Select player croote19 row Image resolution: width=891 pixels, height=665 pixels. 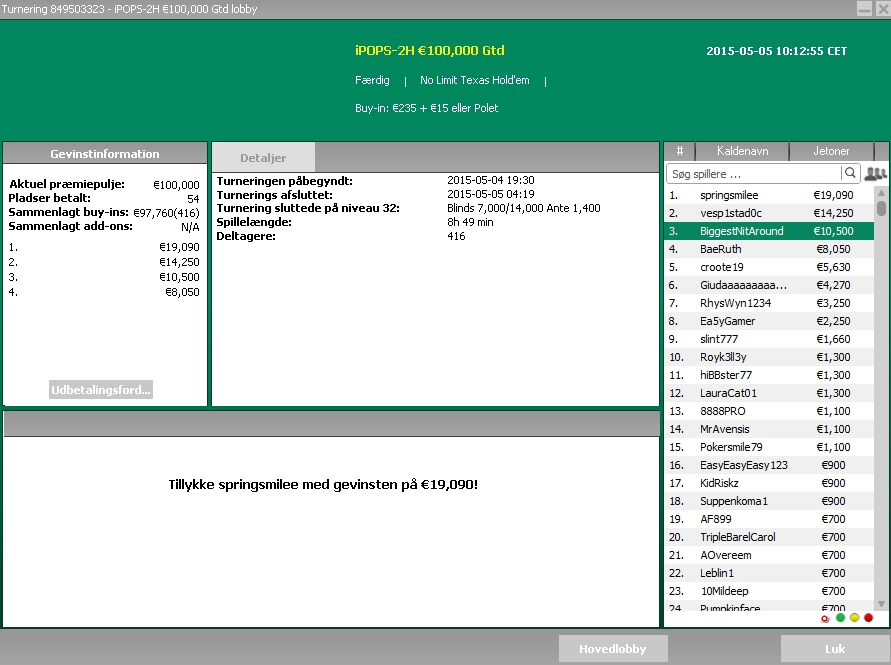coord(769,267)
